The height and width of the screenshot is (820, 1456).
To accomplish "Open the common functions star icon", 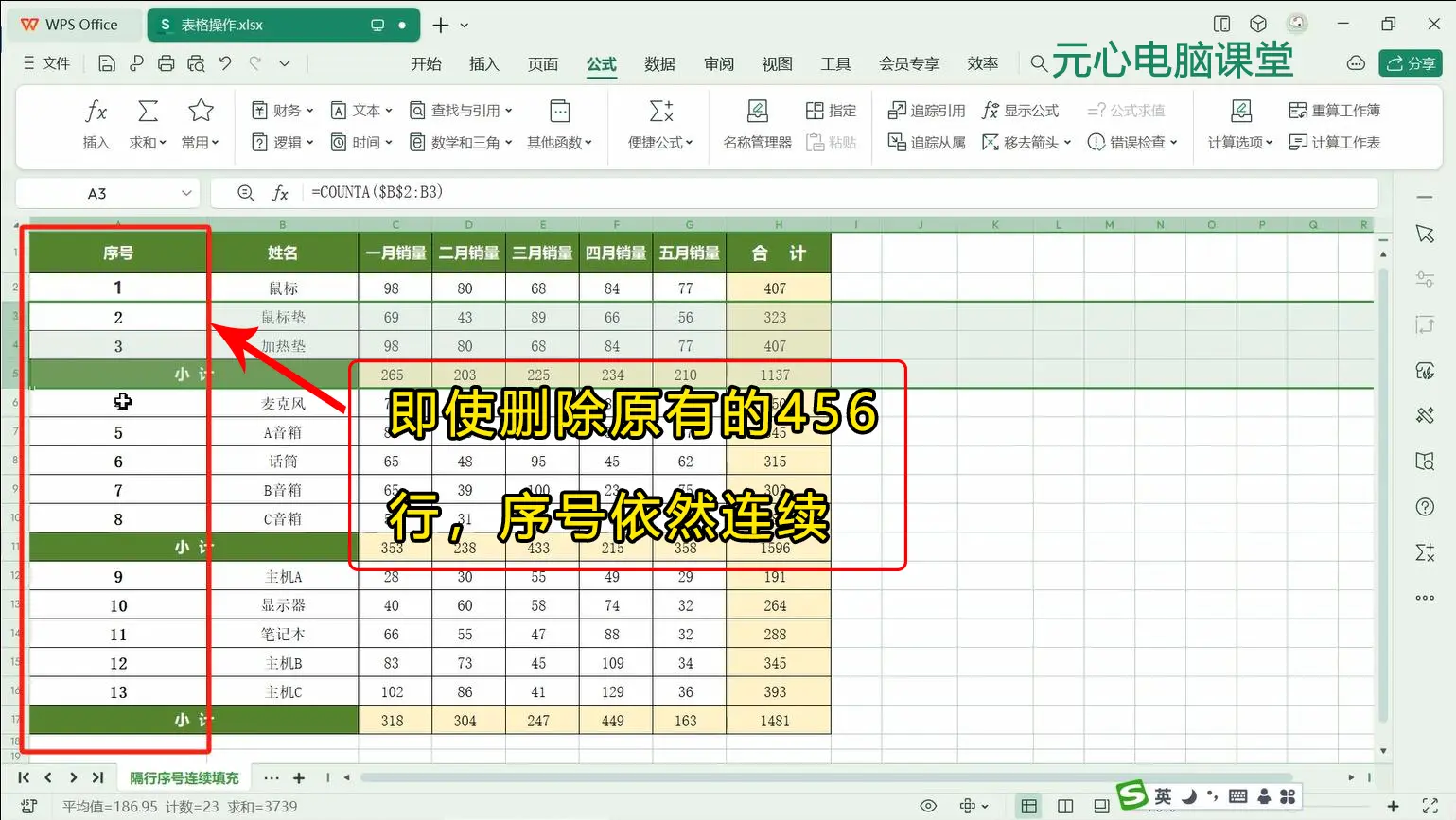I will [201, 112].
